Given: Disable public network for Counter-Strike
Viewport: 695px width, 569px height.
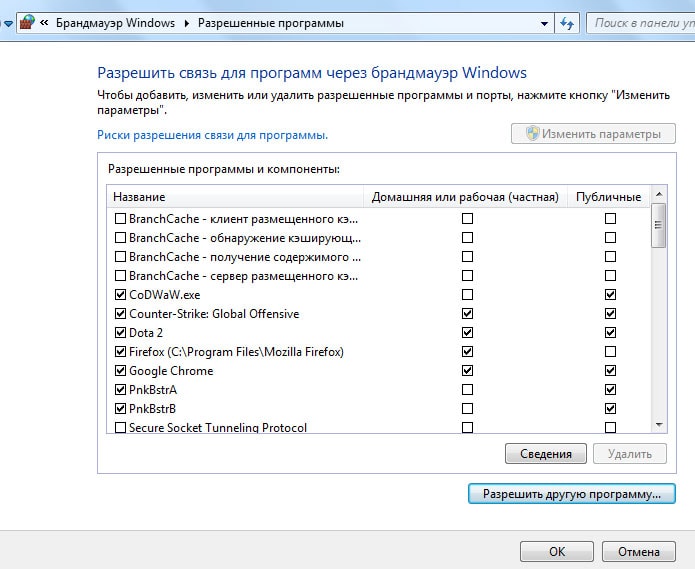Looking at the screenshot, I should [x=610, y=313].
